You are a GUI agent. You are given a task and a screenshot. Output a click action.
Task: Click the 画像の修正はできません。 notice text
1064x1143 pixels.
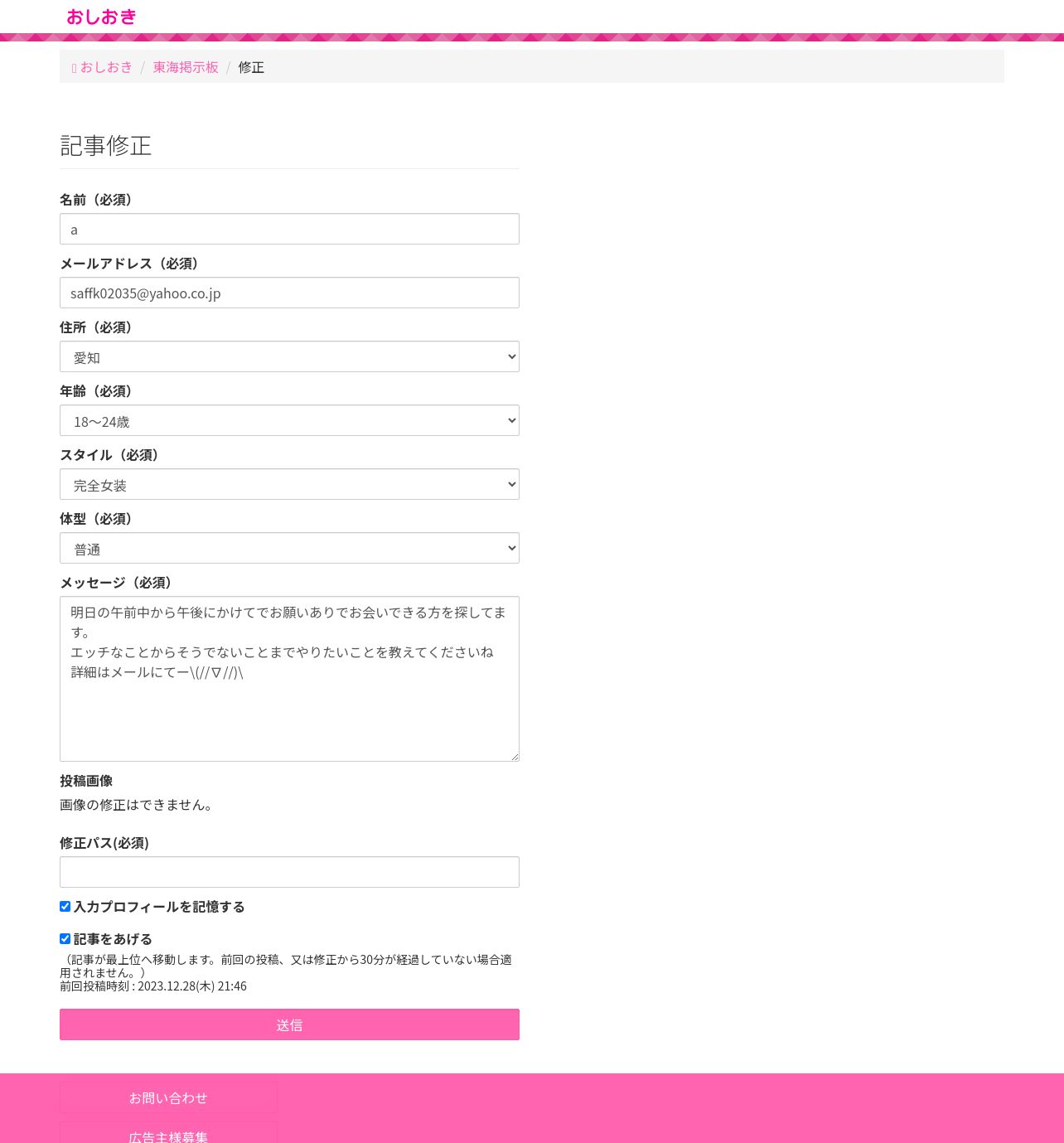point(138,805)
